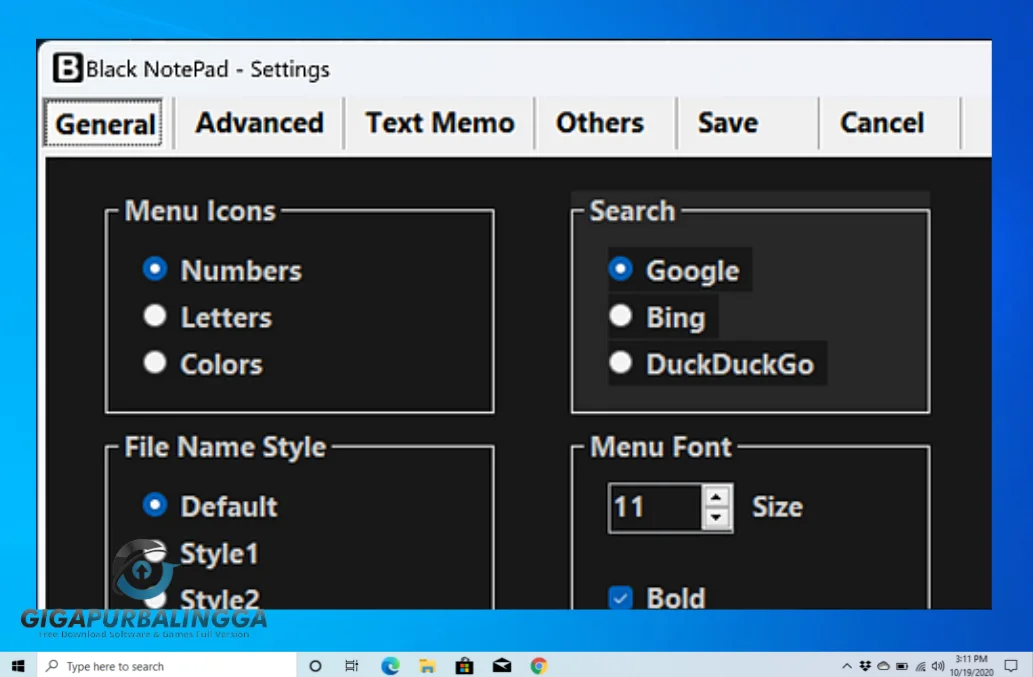The image size is (1033, 677).
Task: Open Task View from the taskbar
Action: pos(352,666)
